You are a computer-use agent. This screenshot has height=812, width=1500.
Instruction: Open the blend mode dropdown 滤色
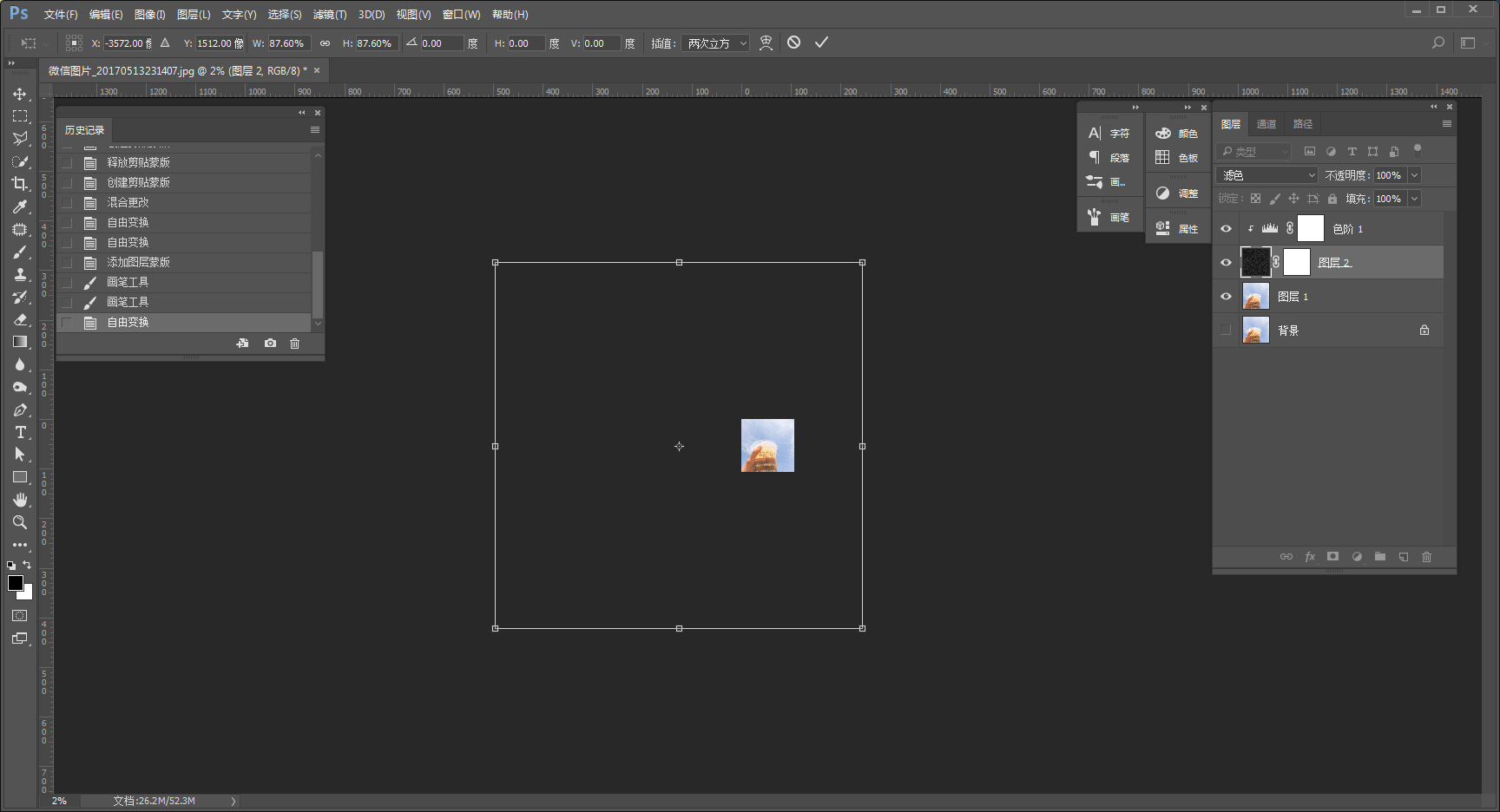point(1267,175)
